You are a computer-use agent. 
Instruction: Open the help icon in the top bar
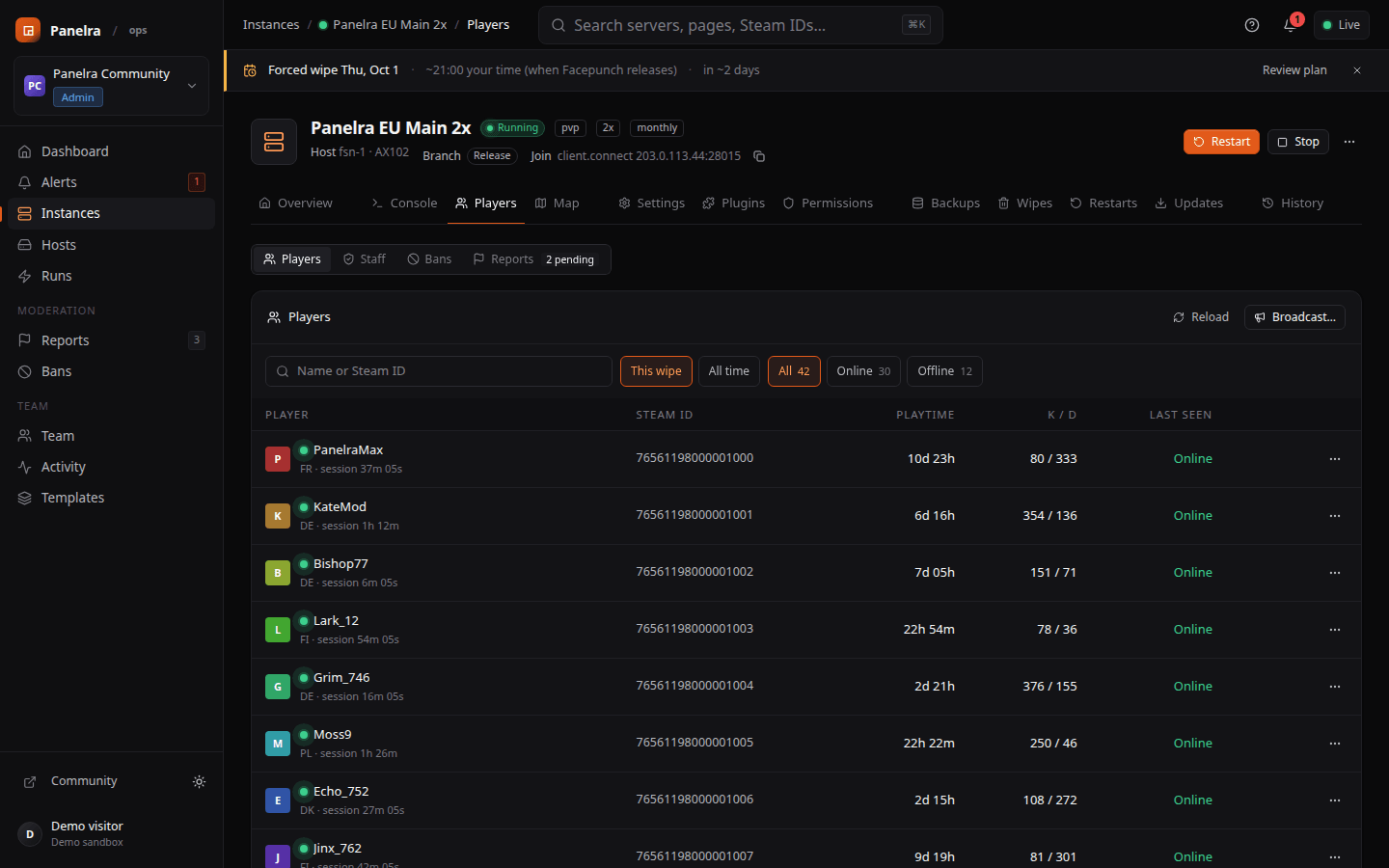point(1252,25)
